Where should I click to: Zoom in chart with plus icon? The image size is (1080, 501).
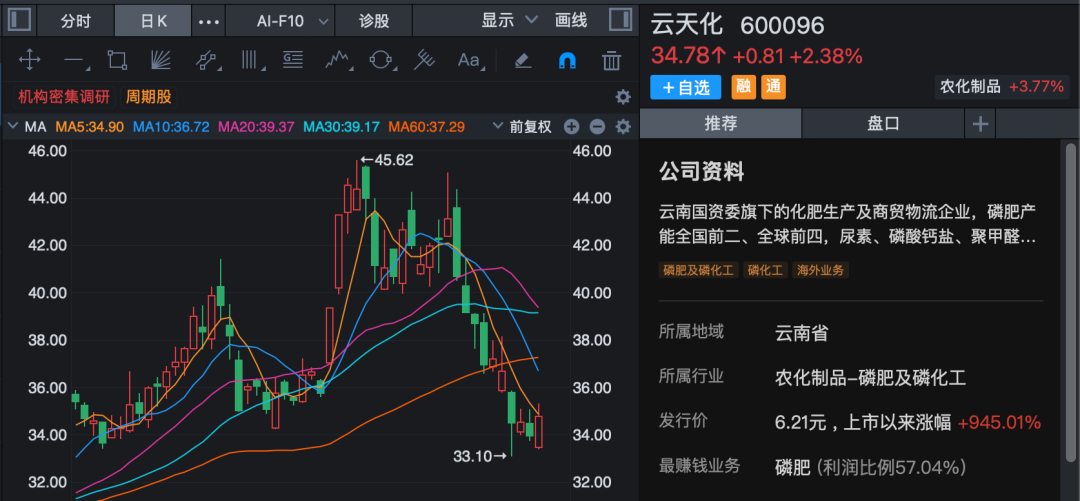tap(572, 127)
